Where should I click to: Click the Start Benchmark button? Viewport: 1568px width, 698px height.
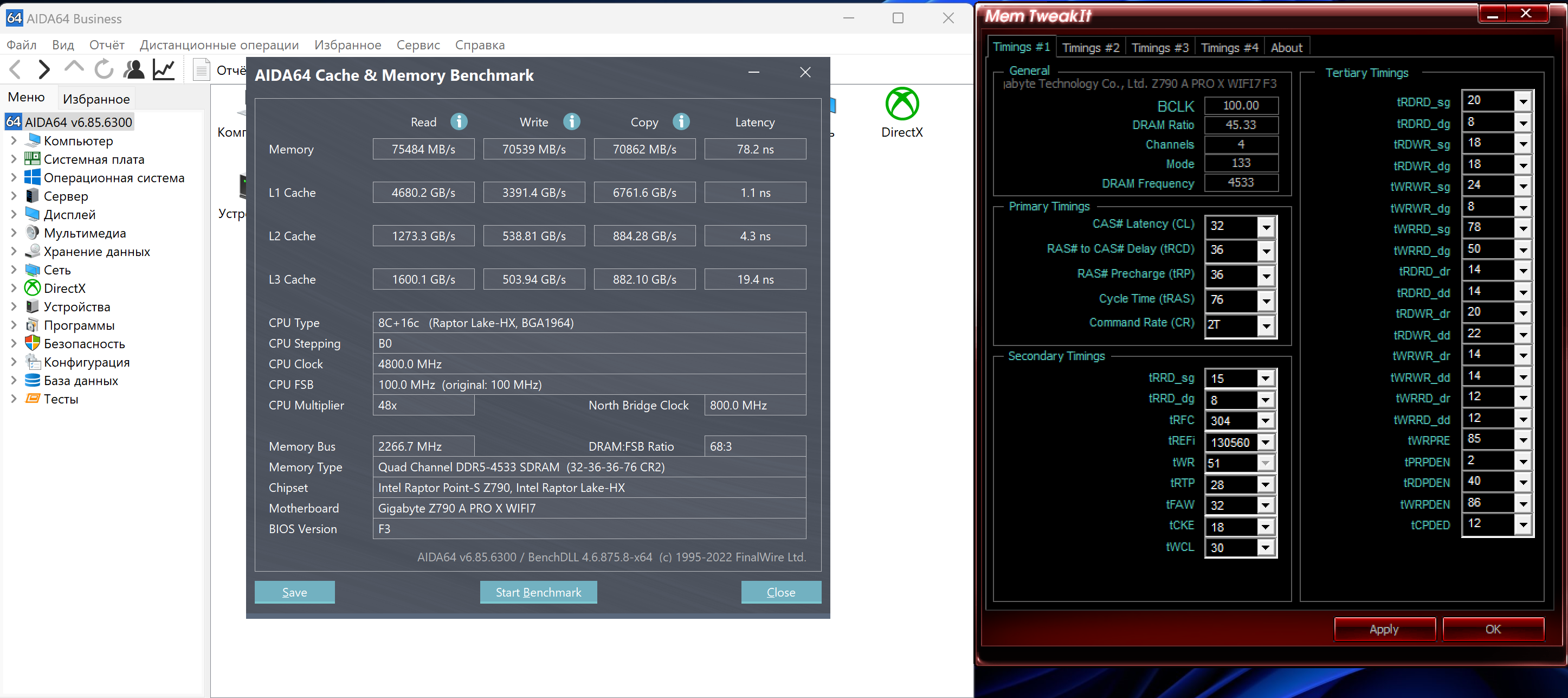(538, 592)
